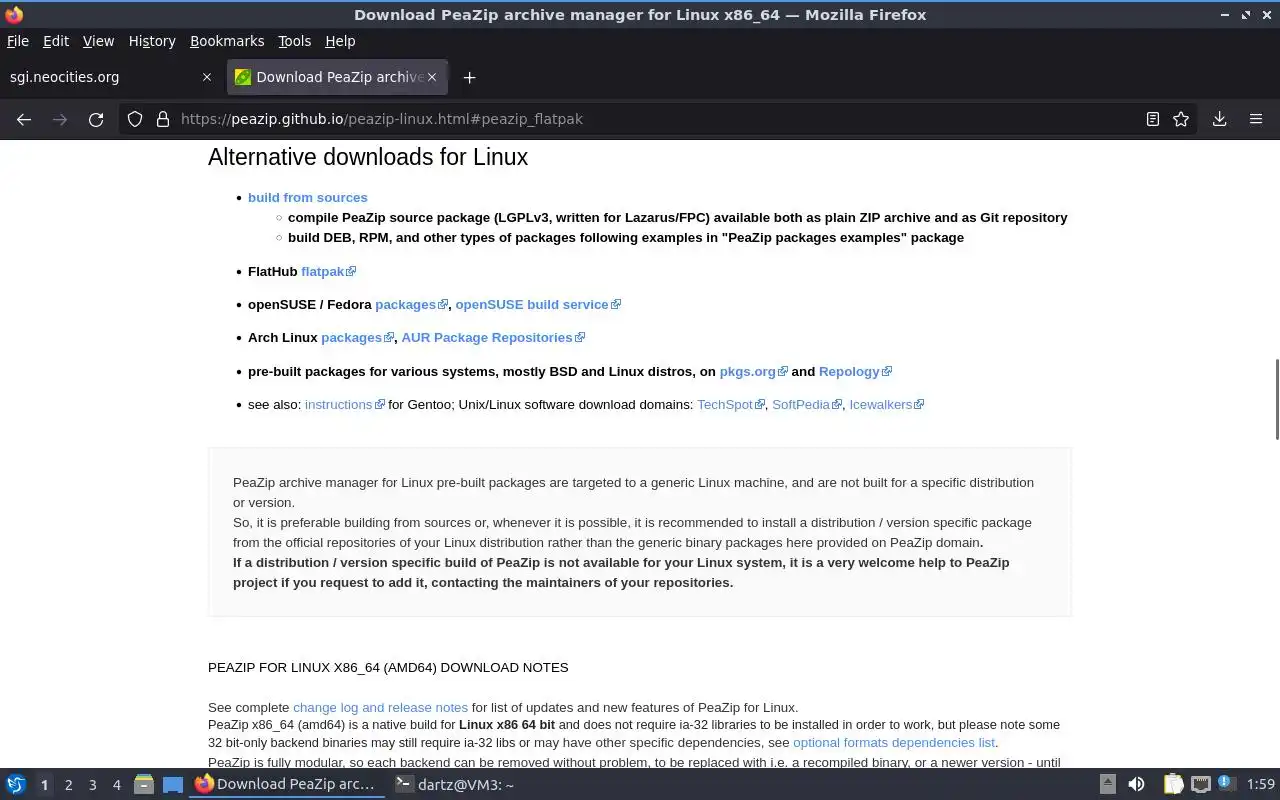Viewport: 1280px width, 800px height.
Task: Click 'PEAZIP FOR LINUX X86_64 (AMD64) DOWNLOAD NOTES' text
Action: (388, 667)
